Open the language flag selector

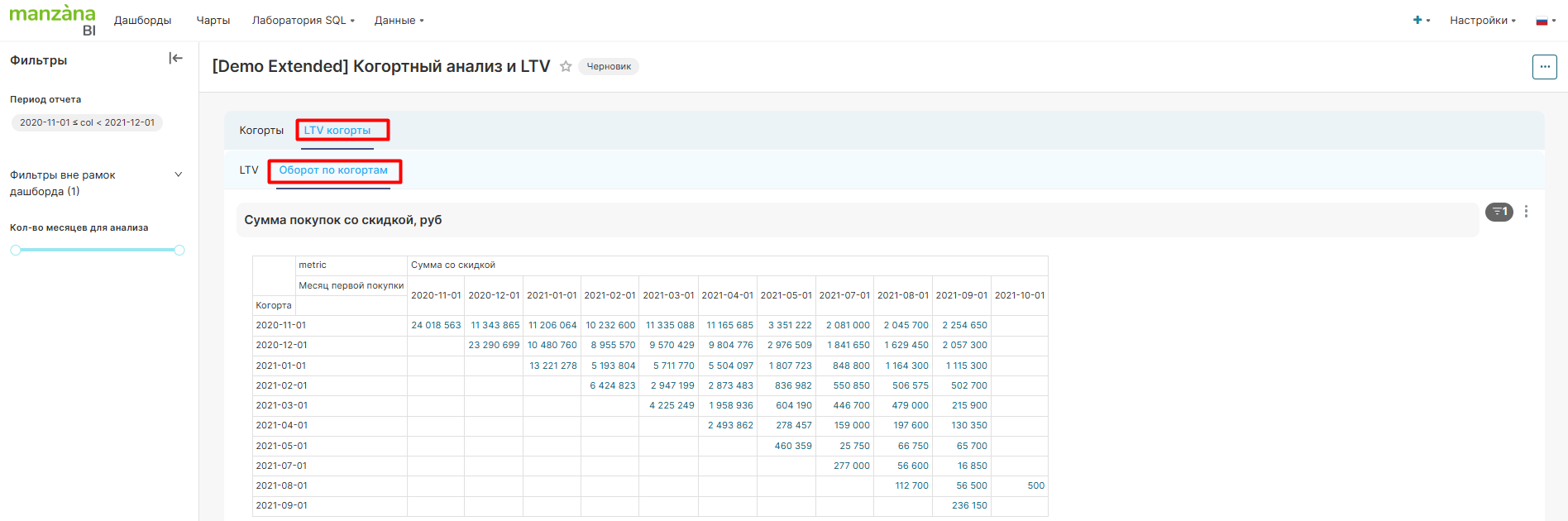[x=1545, y=21]
